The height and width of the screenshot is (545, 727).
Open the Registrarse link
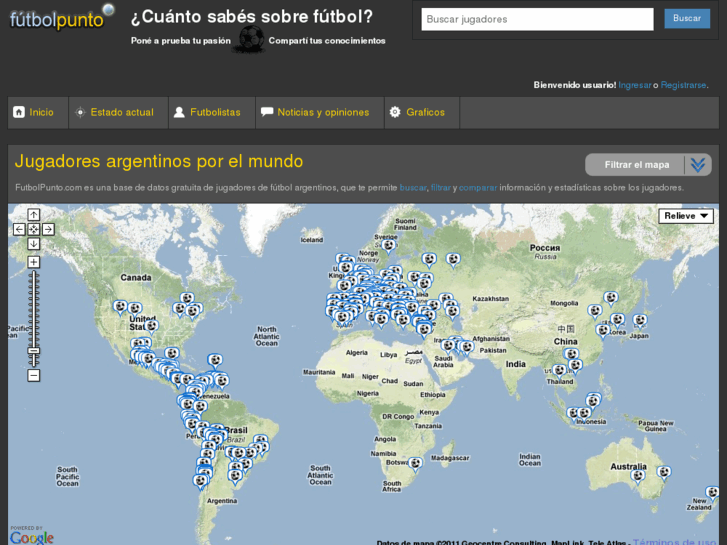683,85
